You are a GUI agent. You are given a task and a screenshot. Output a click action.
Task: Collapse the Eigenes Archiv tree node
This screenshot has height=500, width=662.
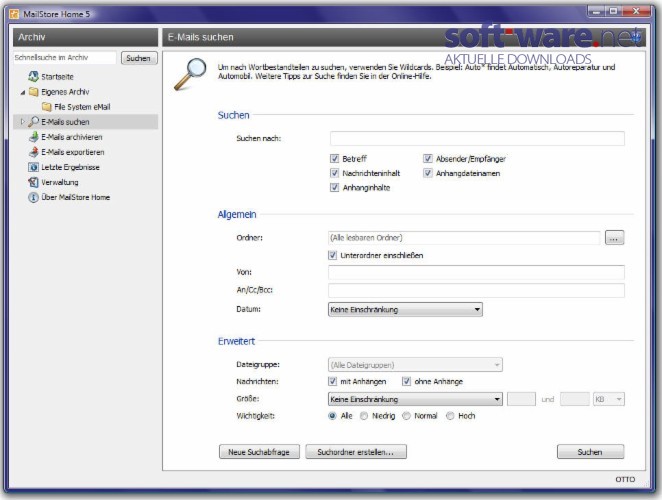point(23,92)
